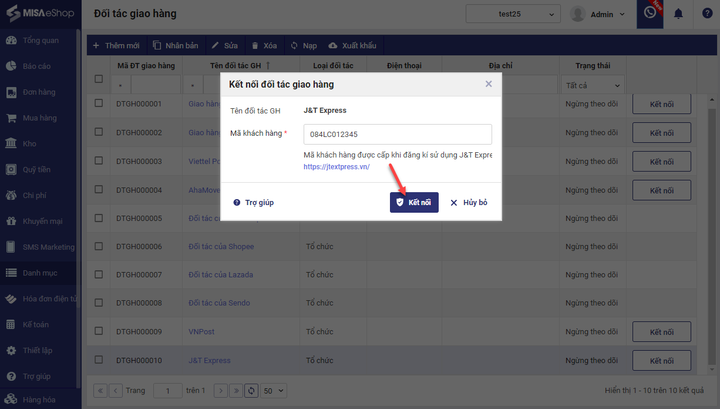Open the Trạng thái Tất cả filter
The width and height of the screenshot is (720, 409).
click(x=591, y=86)
